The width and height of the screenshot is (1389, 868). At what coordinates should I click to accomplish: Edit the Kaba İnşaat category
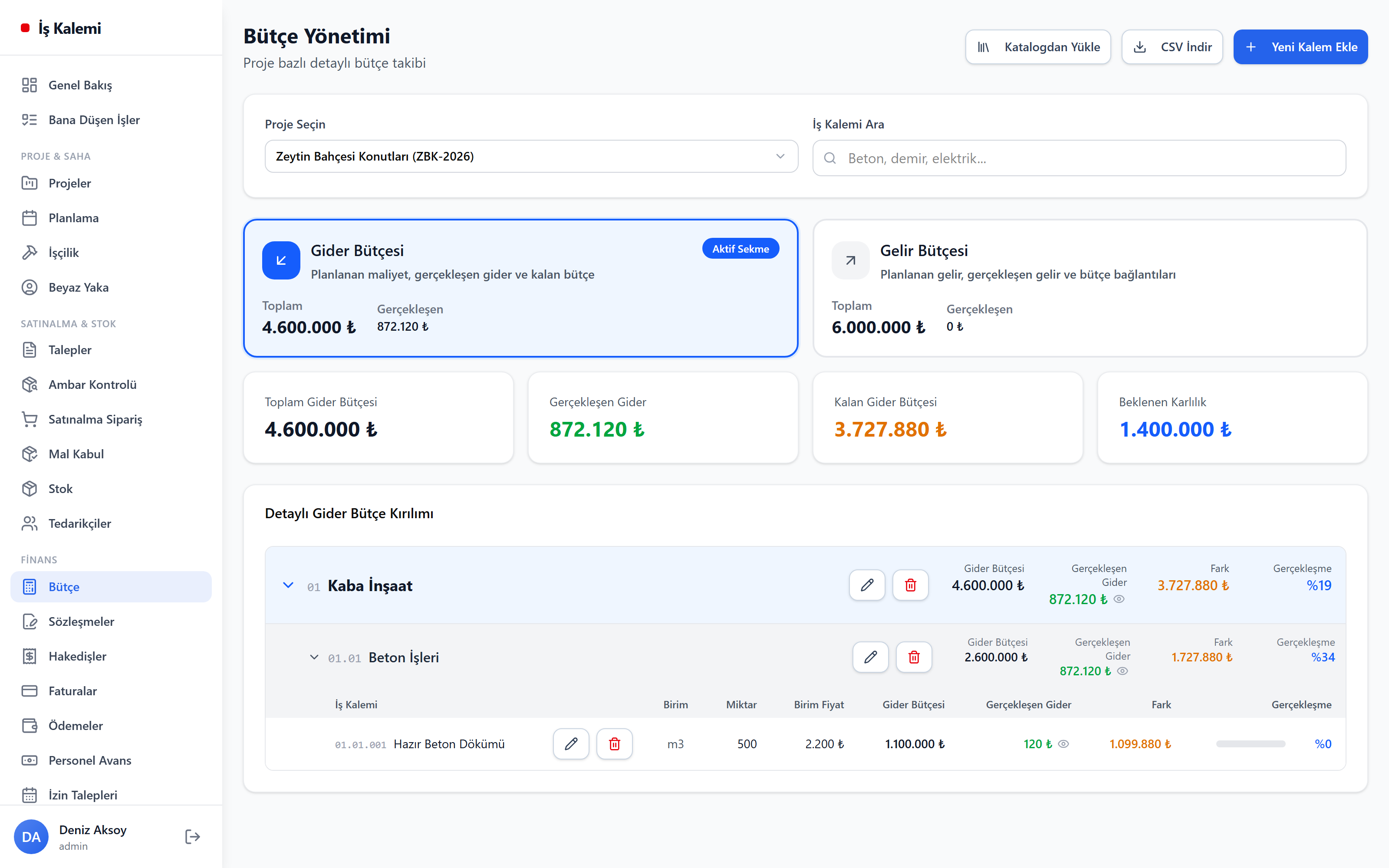click(x=867, y=585)
